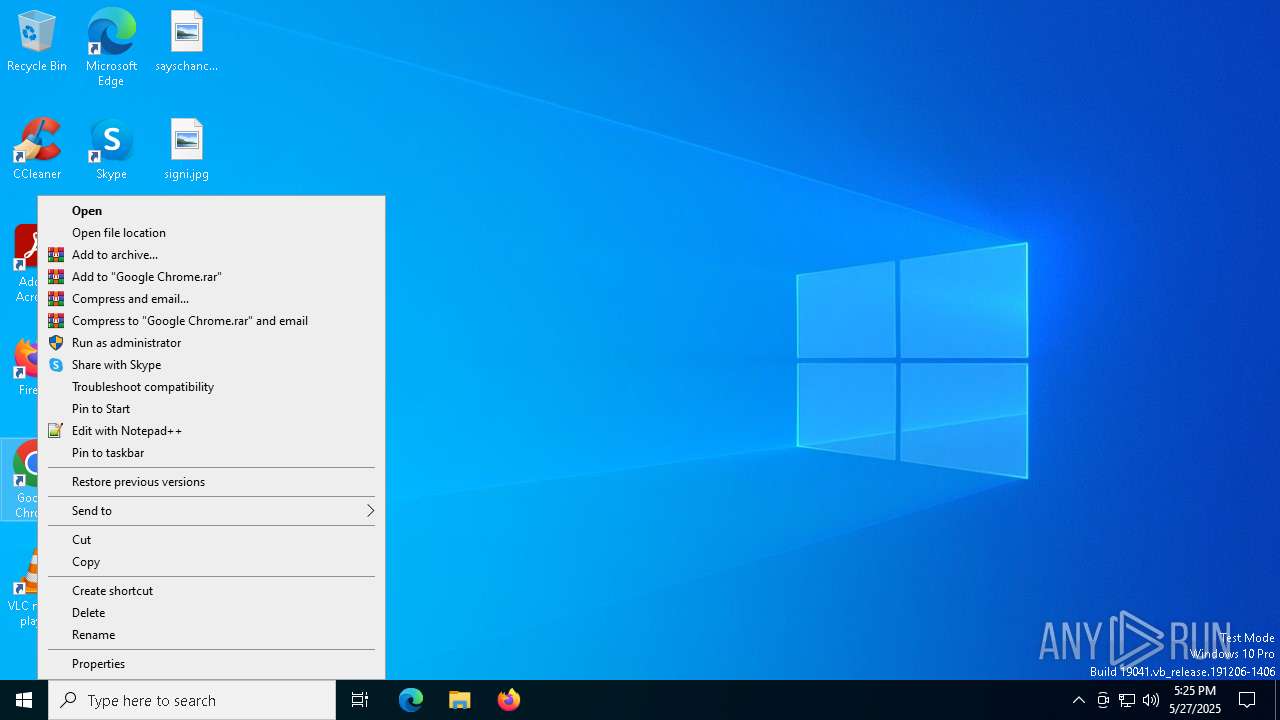
Task: Open the clock and date flyout
Action: [x=1195, y=700]
